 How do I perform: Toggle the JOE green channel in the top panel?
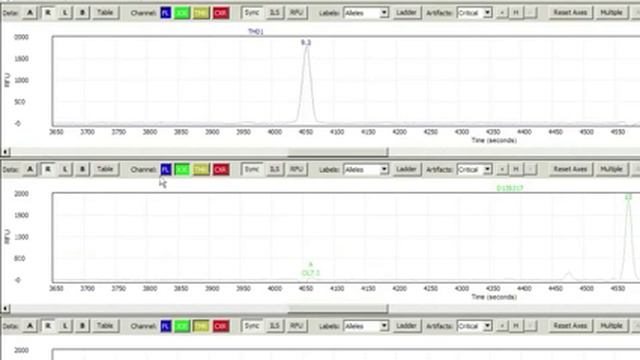coord(182,13)
